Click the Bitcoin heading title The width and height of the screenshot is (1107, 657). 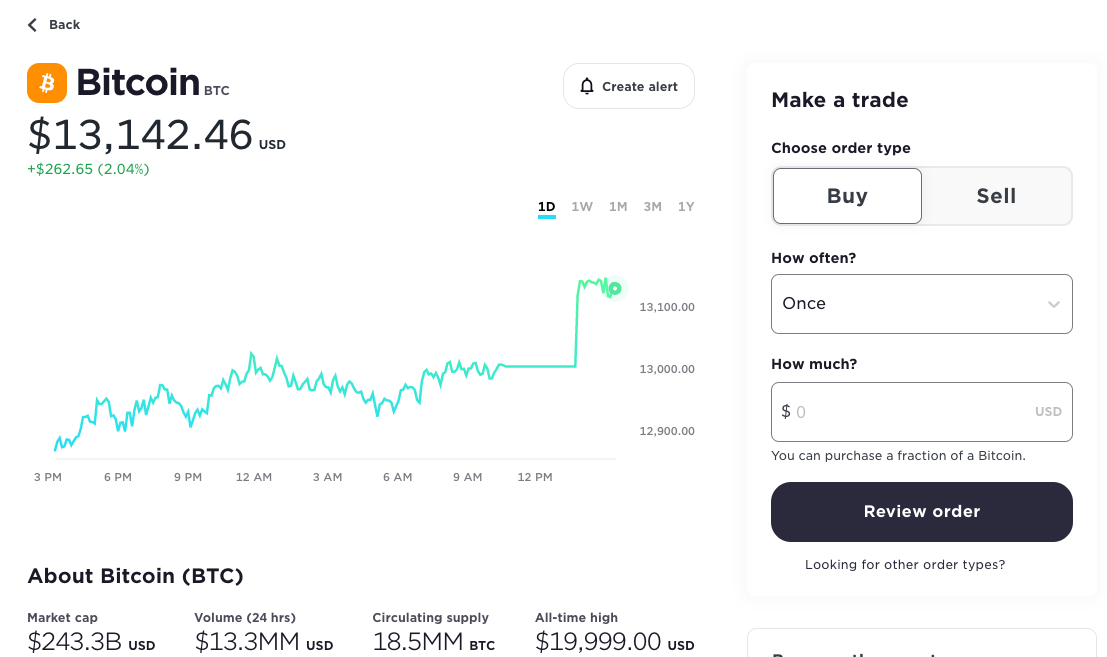[138, 83]
